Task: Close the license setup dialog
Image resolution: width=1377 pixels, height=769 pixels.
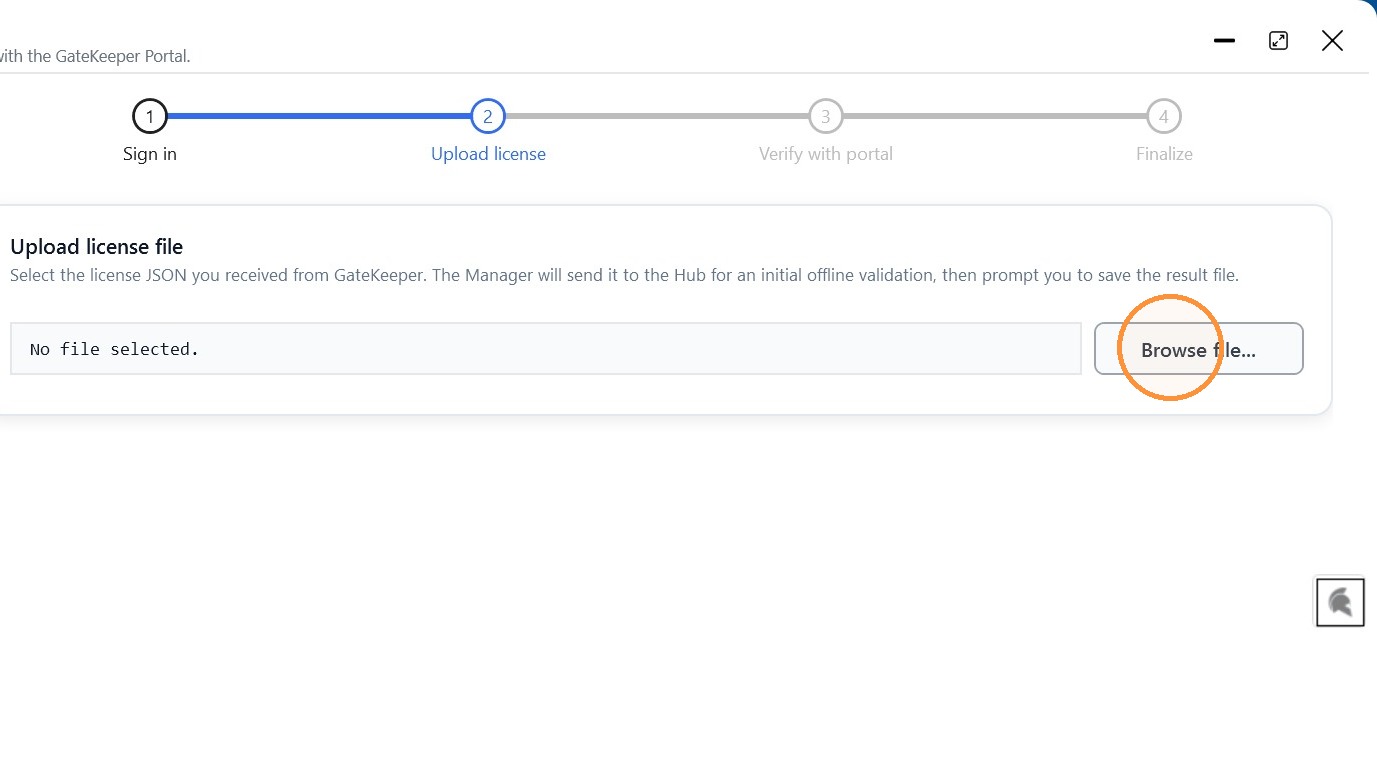Action: (x=1332, y=41)
